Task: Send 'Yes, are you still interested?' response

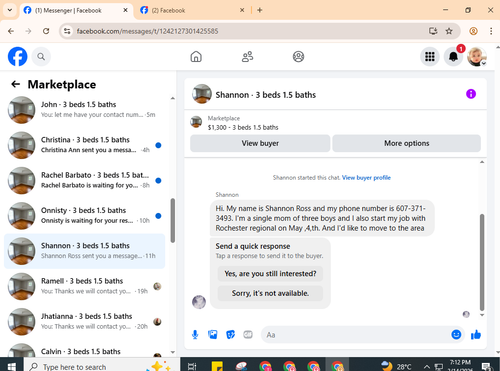Action: (270, 274)
